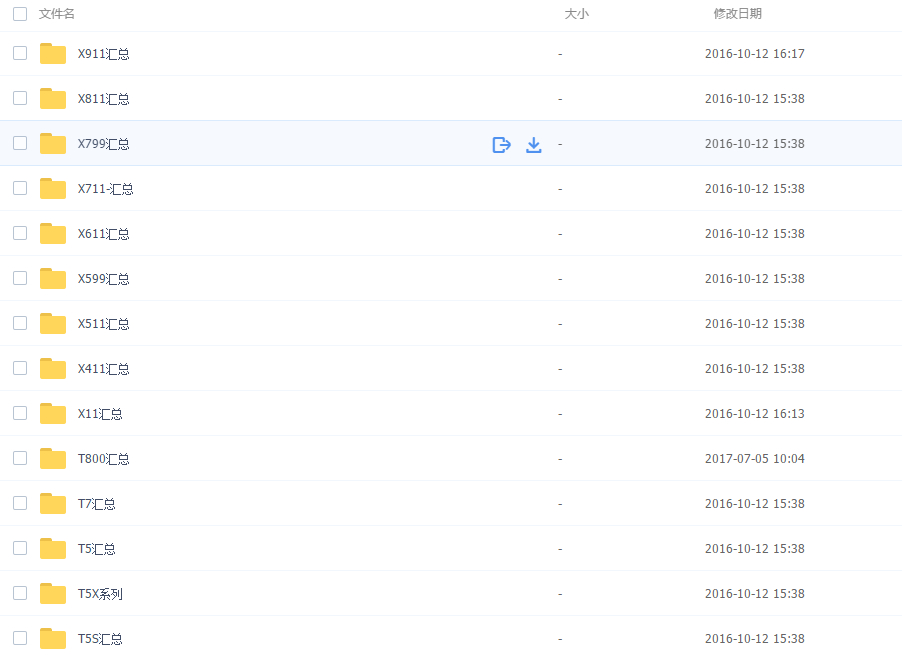Image resolution: width=902 pixels, height=655 pixels.
Task: Open the X711-汇总 folder icon
Action: [53, 189]
